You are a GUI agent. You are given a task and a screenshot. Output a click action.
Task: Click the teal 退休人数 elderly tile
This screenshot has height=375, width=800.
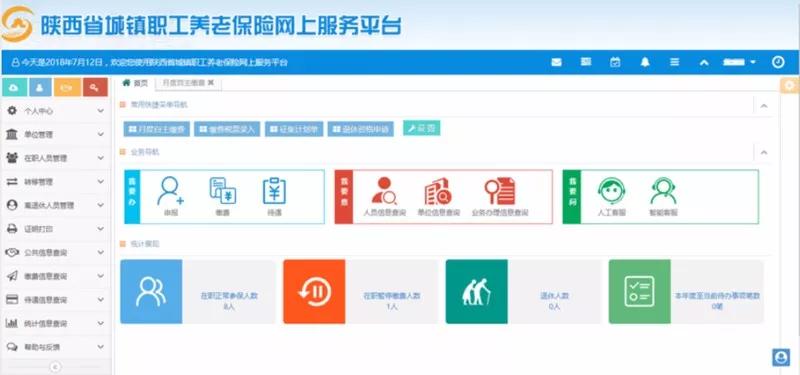click(x=523, y=292)
